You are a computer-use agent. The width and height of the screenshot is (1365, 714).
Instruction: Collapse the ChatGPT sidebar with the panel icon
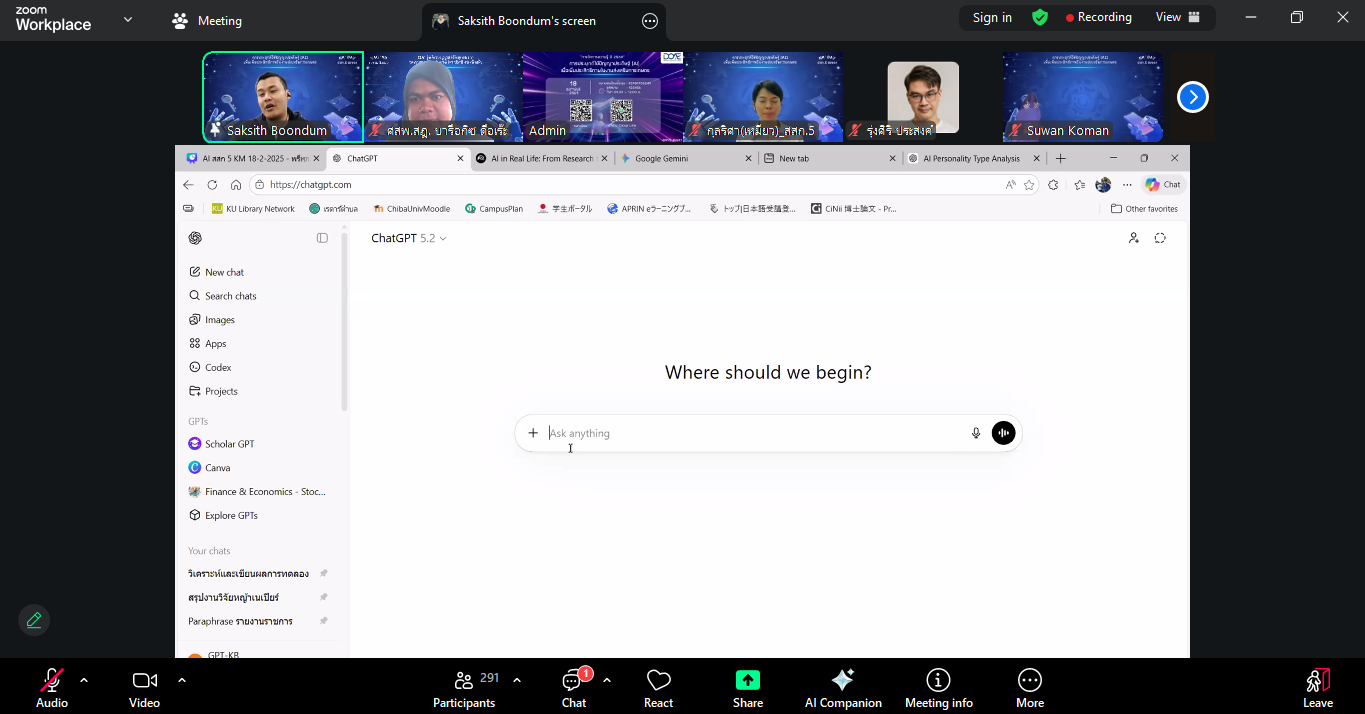point(322,238)
